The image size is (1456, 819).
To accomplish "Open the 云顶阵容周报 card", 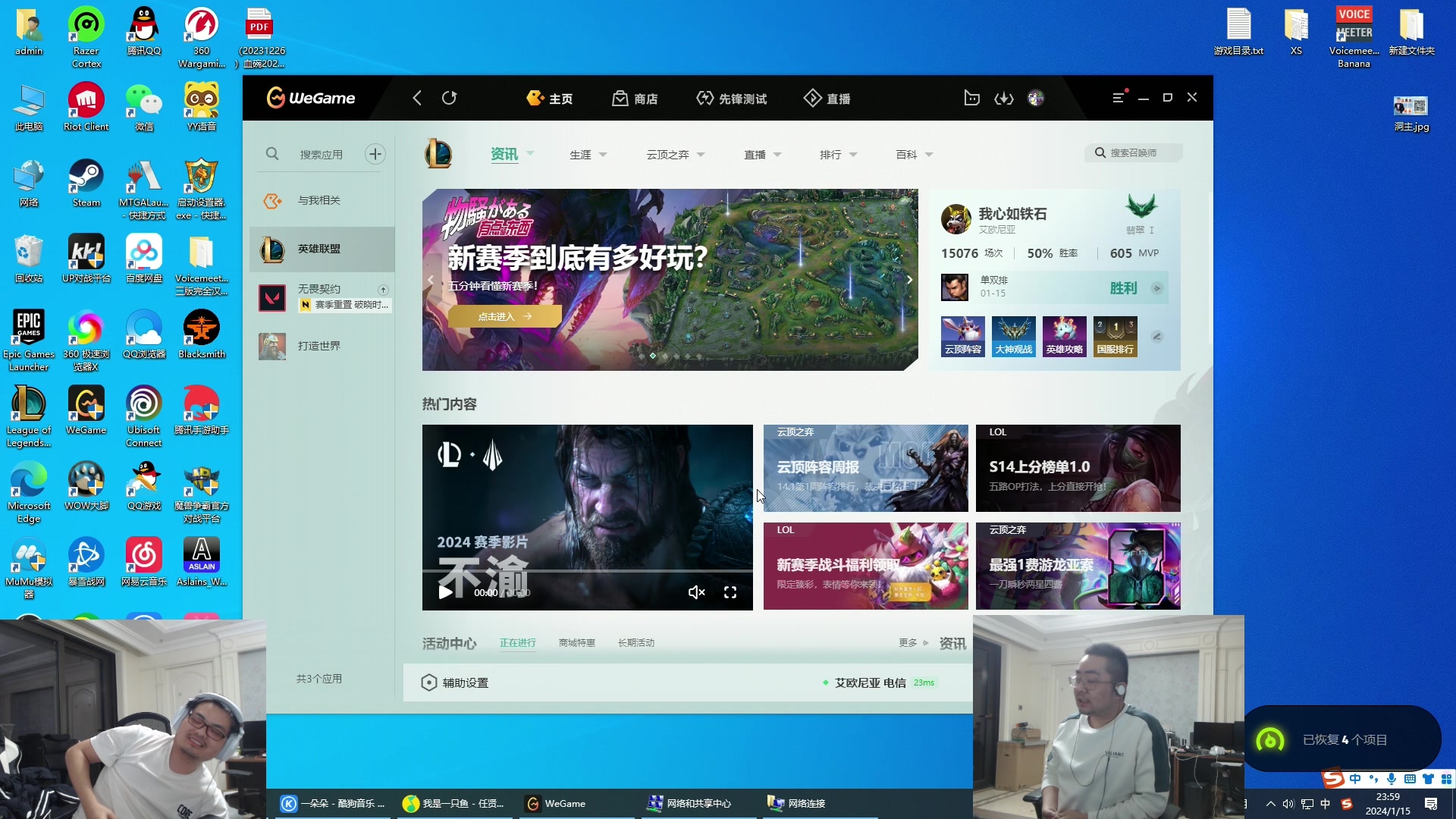I will click(866, 468).
